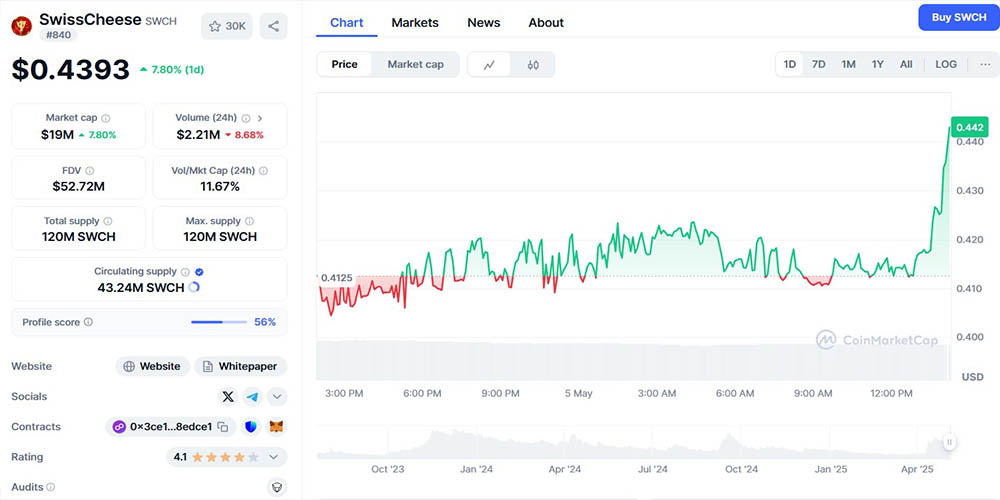Select the Price chart toggle
This screenshot has width=1000, height=500.
click(344, 64)
